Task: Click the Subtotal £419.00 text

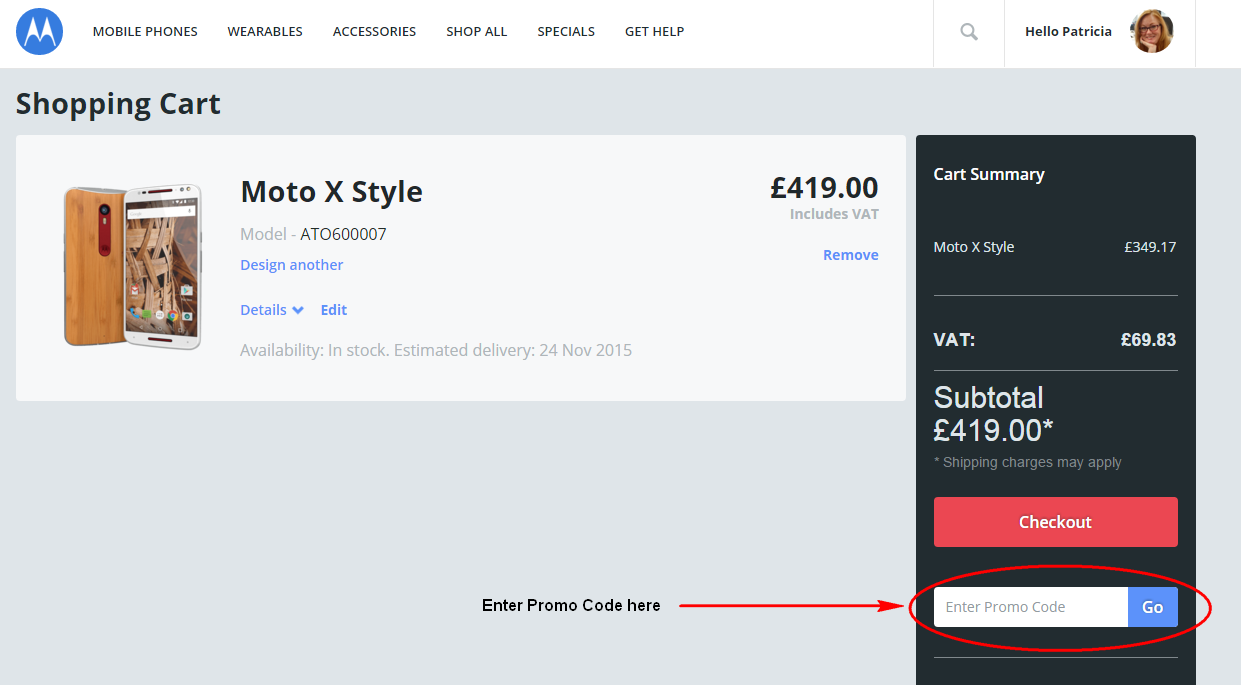Action: 993,414
